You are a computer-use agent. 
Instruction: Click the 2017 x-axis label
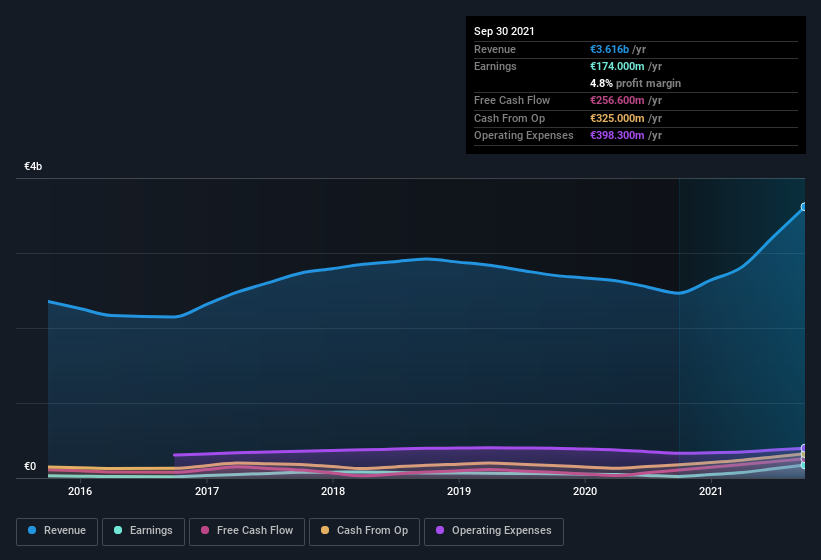click(207, 491)
